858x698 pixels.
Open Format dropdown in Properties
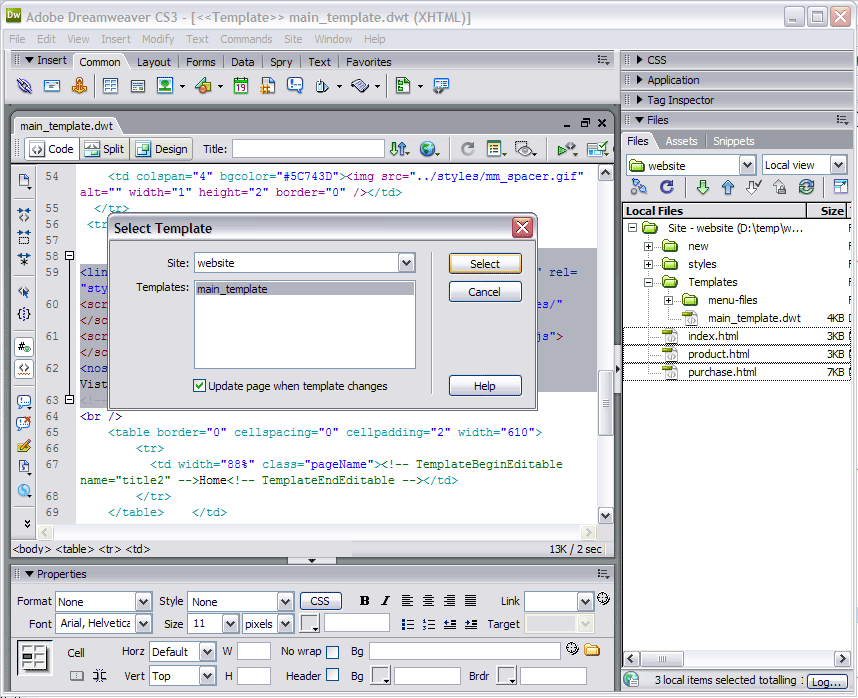click(x=143, y=602)
